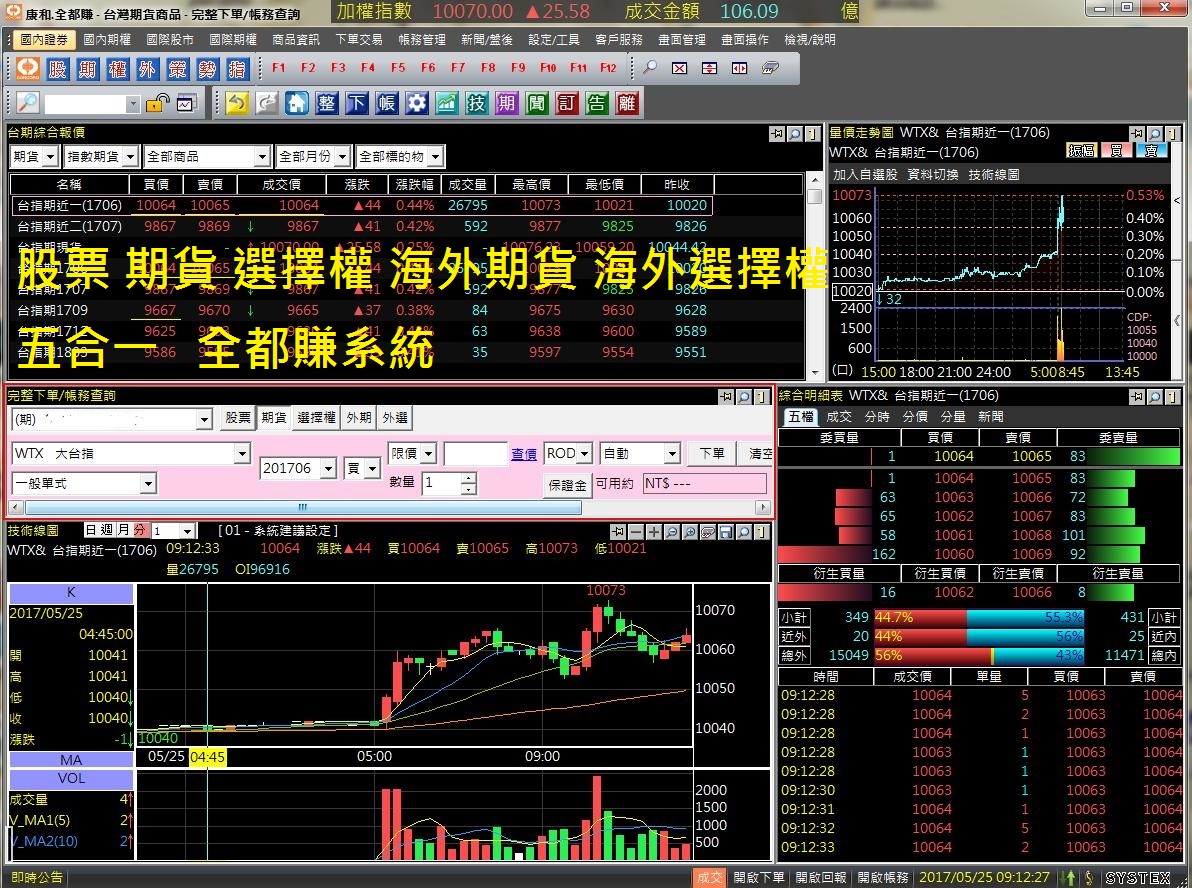Toggle the 股票 order type button
Image resolution: width=1192 pixels, height=888 pixels.
coord(238,417)
